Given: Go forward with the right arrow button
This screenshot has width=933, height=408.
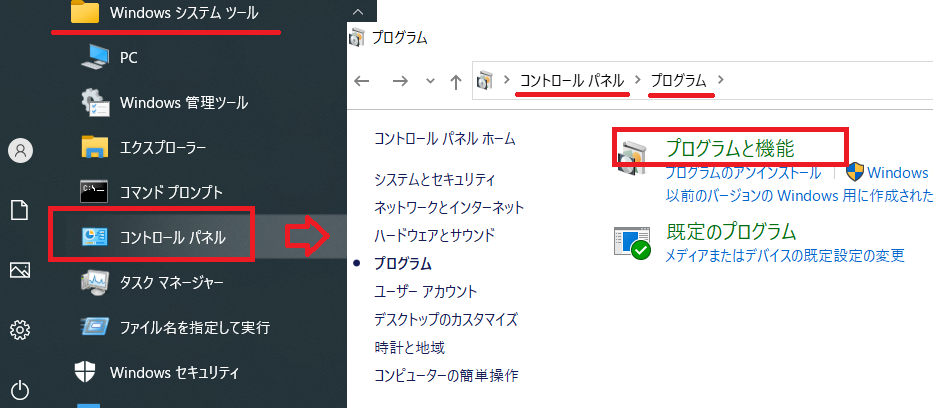Looking at the screenshot, I should pyautogui.click(x=400, y=81).
